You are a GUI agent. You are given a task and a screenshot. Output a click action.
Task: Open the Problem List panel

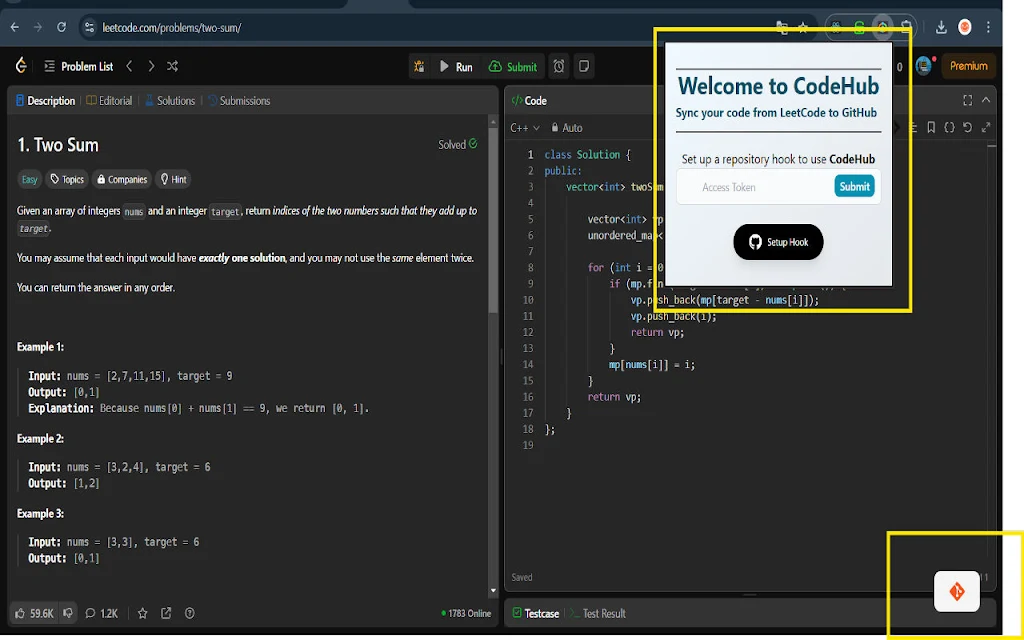(x=78, y=66)
